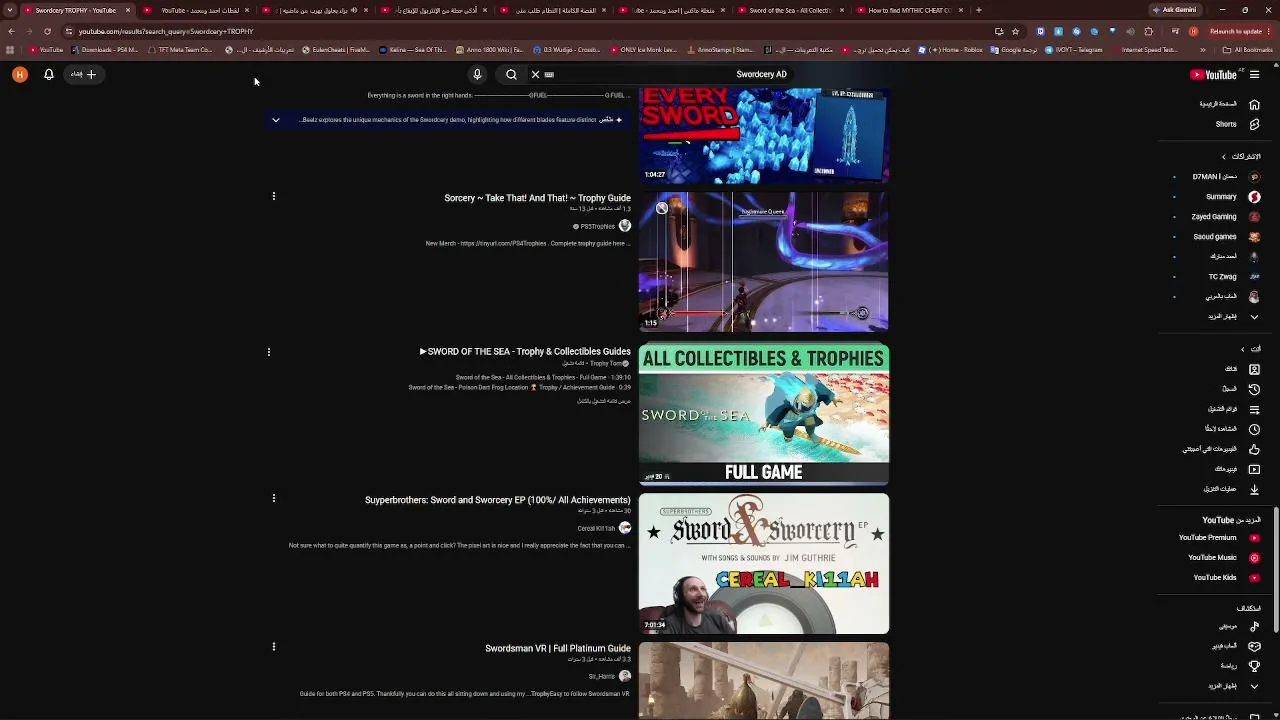Open the History page icon in sidebar

click(x=1254, y=389)
